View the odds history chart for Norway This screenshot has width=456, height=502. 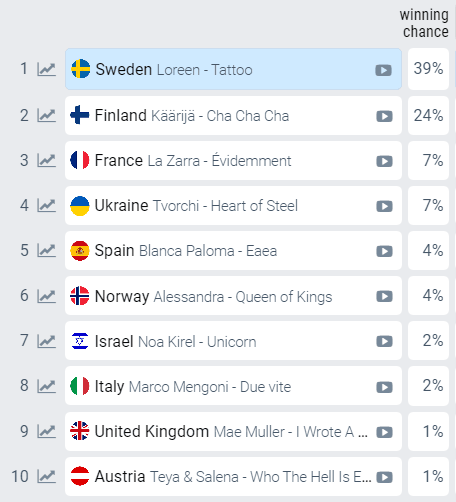(46, 296)
